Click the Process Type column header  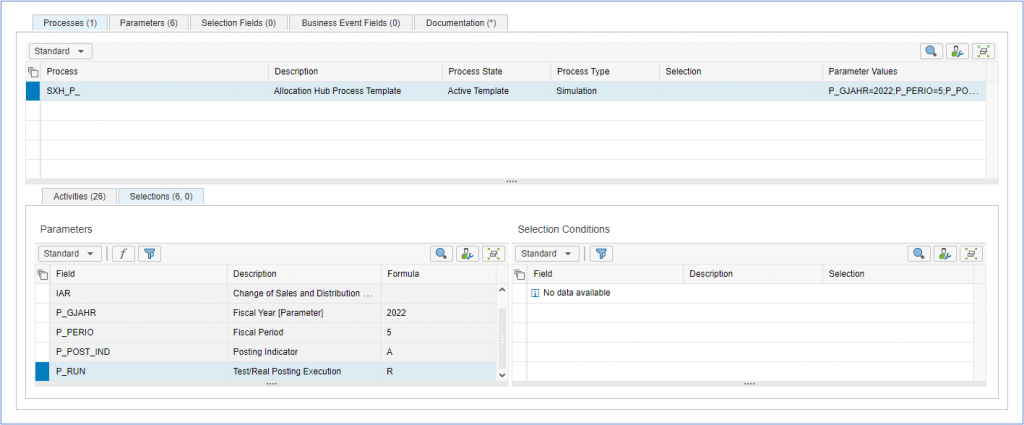[605, 72]
